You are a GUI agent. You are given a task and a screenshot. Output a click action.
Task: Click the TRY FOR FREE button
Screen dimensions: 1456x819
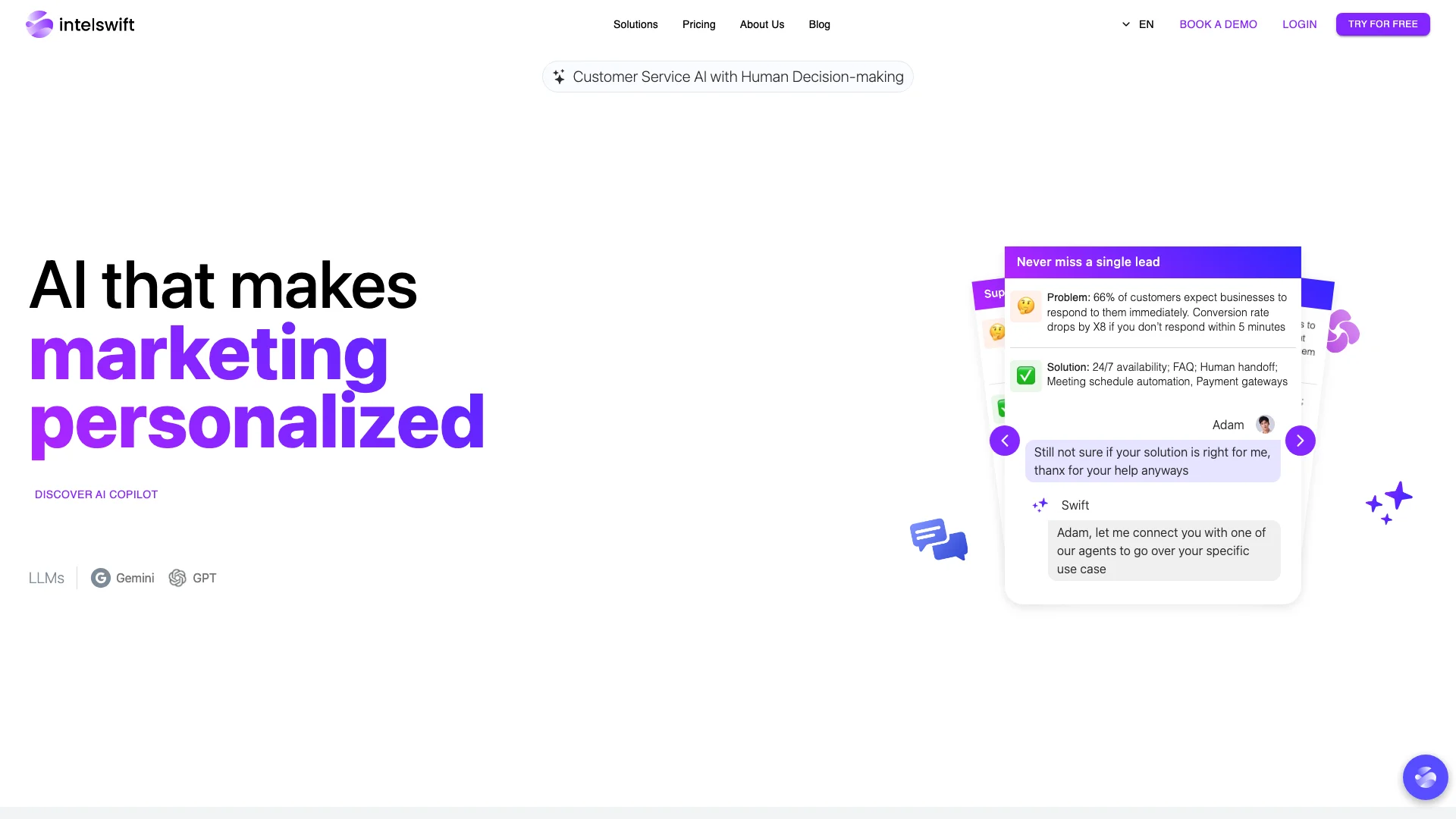[1383, 24]
